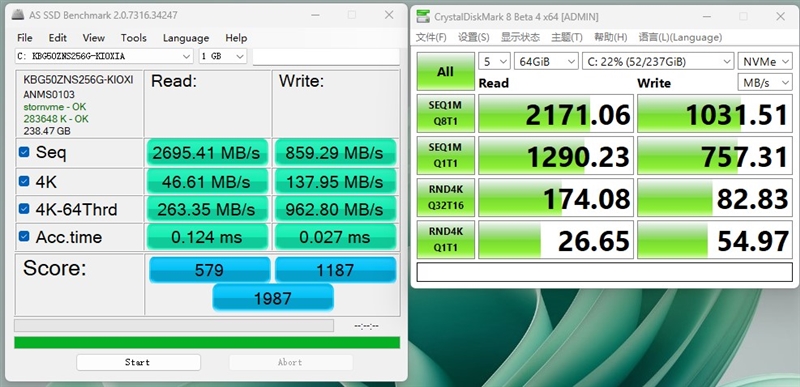Open the 64GiB test size dropdown
This screenshot has height=387, width=800.
[x=546, y=62]
